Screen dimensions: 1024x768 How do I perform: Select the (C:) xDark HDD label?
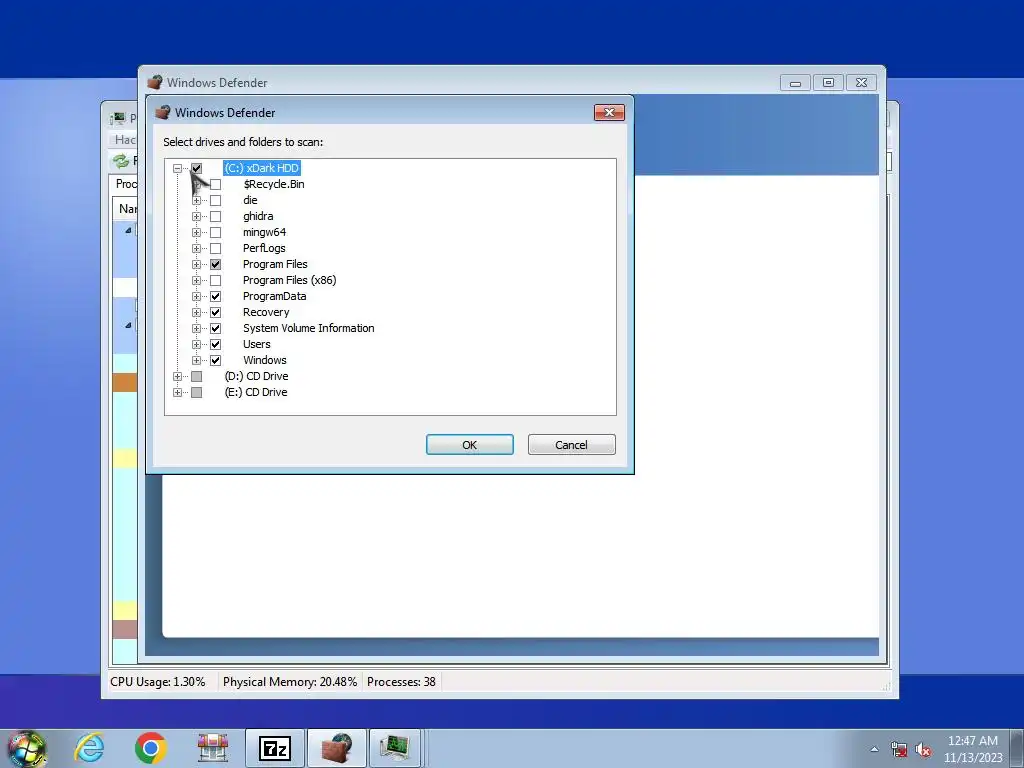pos(261,168)
